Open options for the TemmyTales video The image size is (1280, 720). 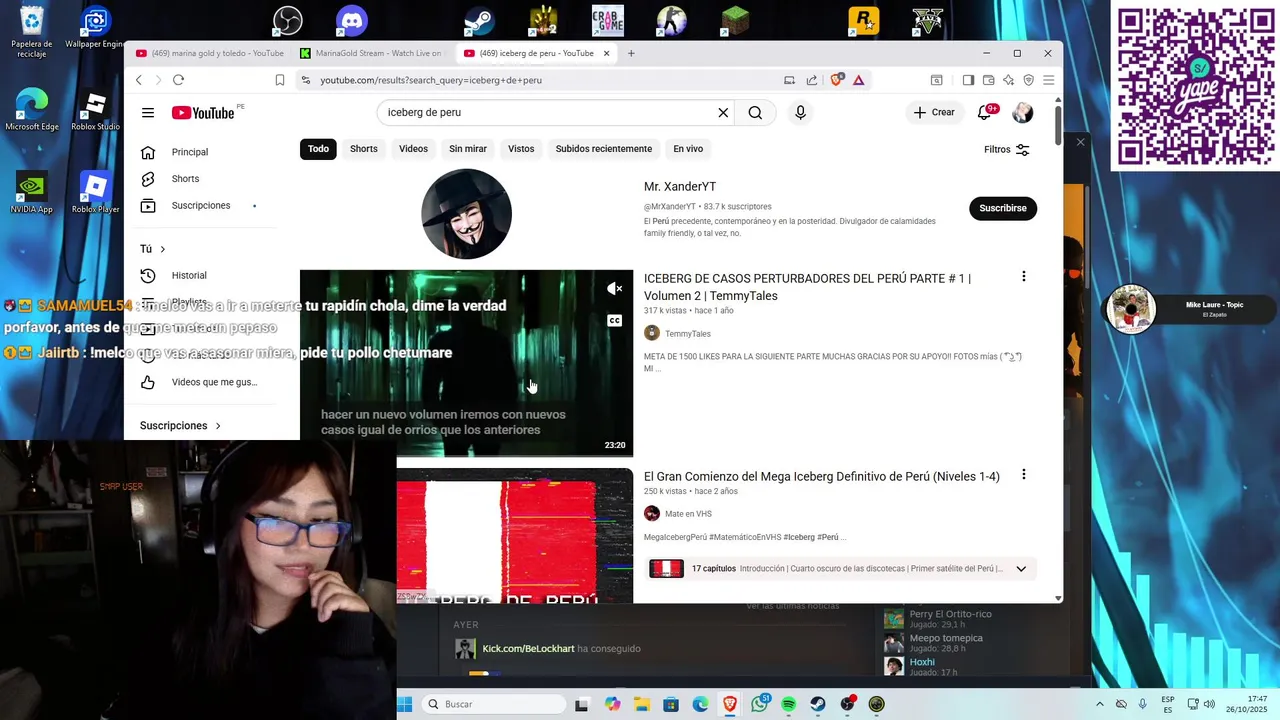click(x=1023, y=276)
